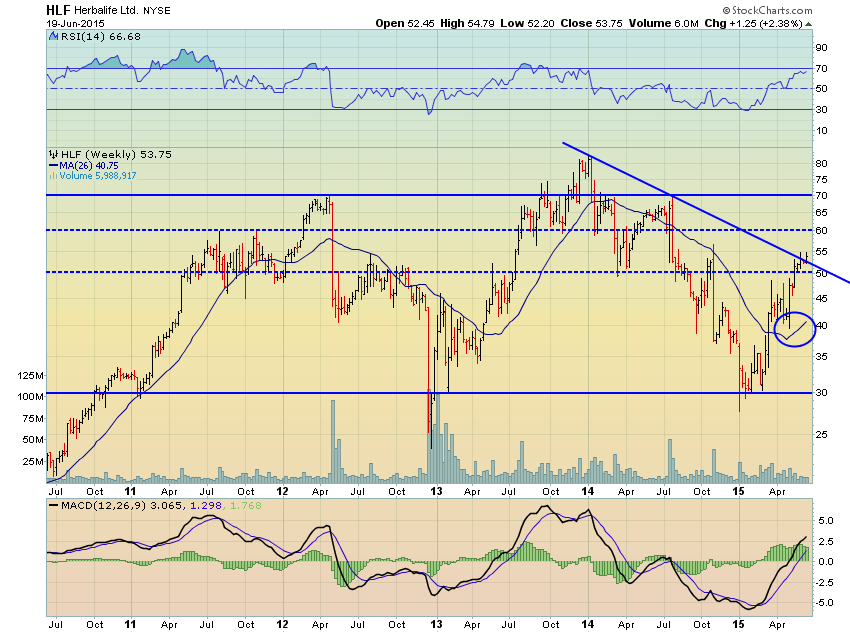Select the 19-Jun-2015 chart date
The width and height of the screenshot is (850, 633).
(75, 23)
